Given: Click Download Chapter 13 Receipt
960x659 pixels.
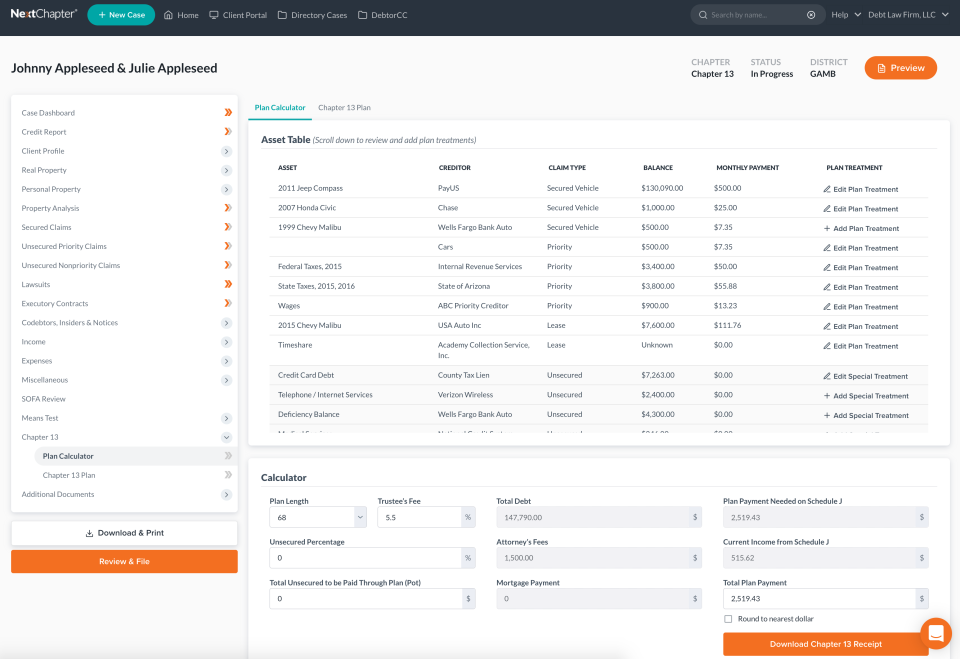Looking at the screenshot, I should click(826, 644).
